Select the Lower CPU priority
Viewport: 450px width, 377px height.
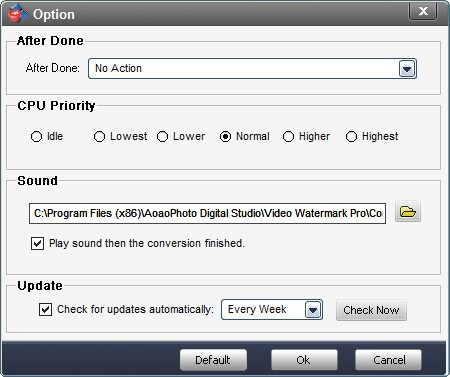click(162, 136)
